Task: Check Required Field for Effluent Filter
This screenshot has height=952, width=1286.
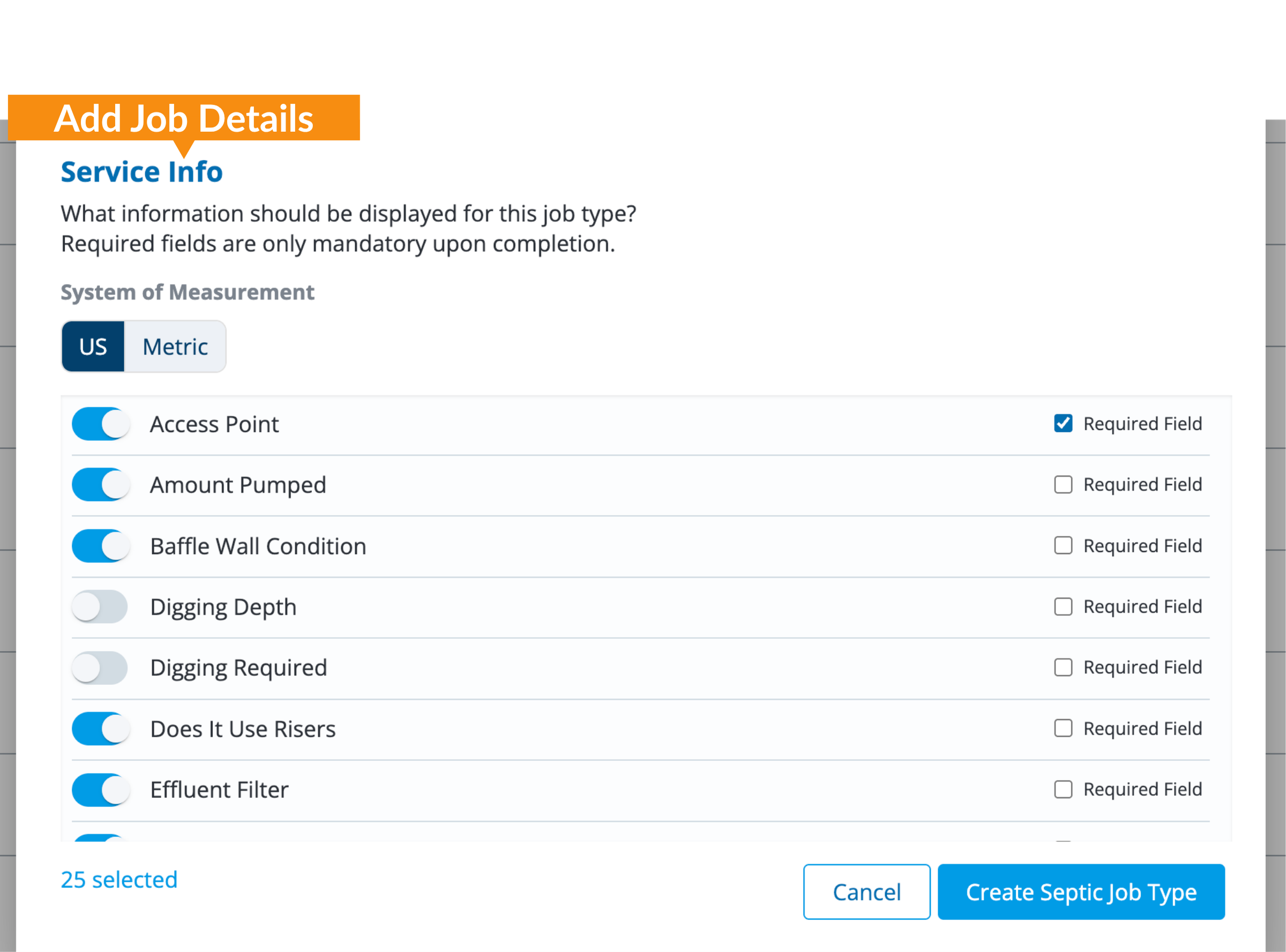Action: [x=1063, y=789]
